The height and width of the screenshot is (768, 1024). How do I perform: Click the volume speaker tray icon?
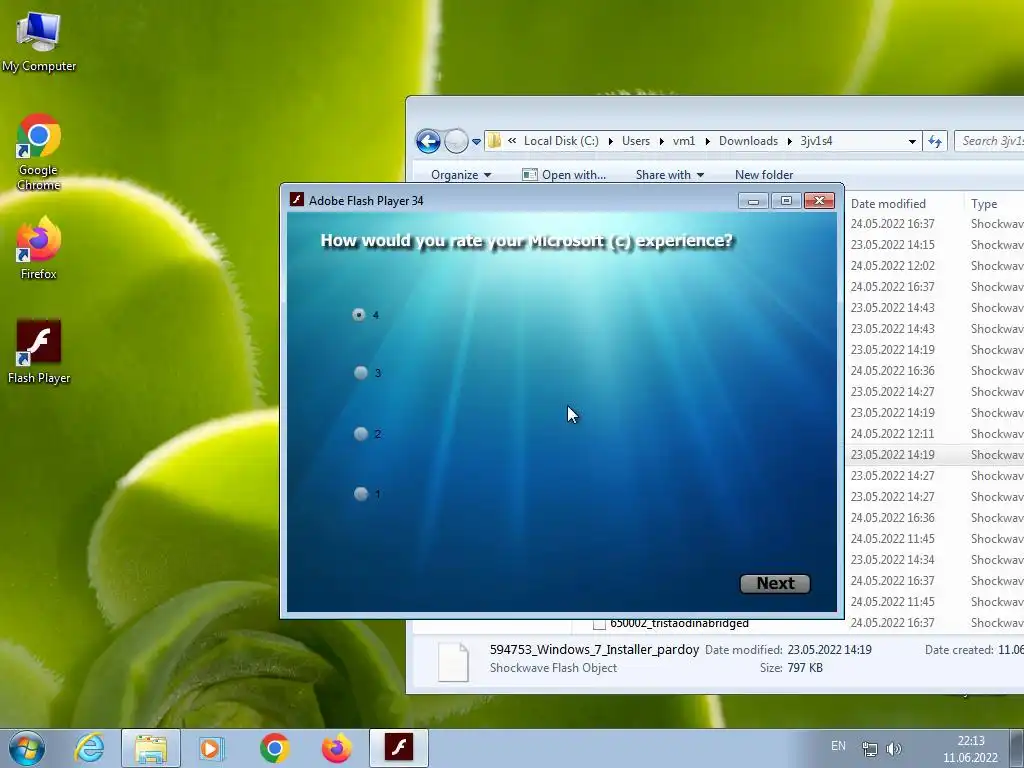pyautogui.click(x=893, y=749)
